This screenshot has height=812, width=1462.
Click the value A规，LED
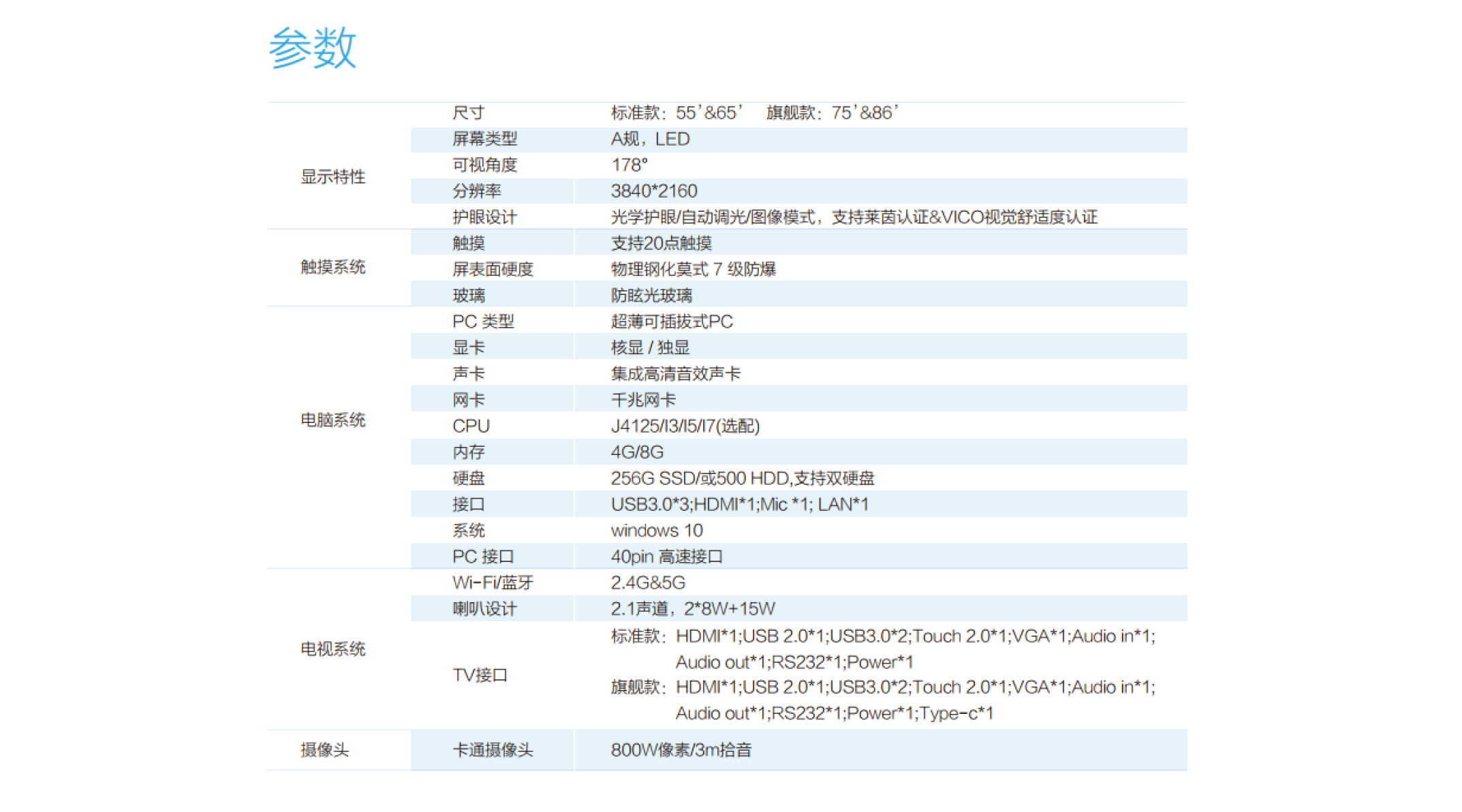pyautogui.click(x=651, y=139)
